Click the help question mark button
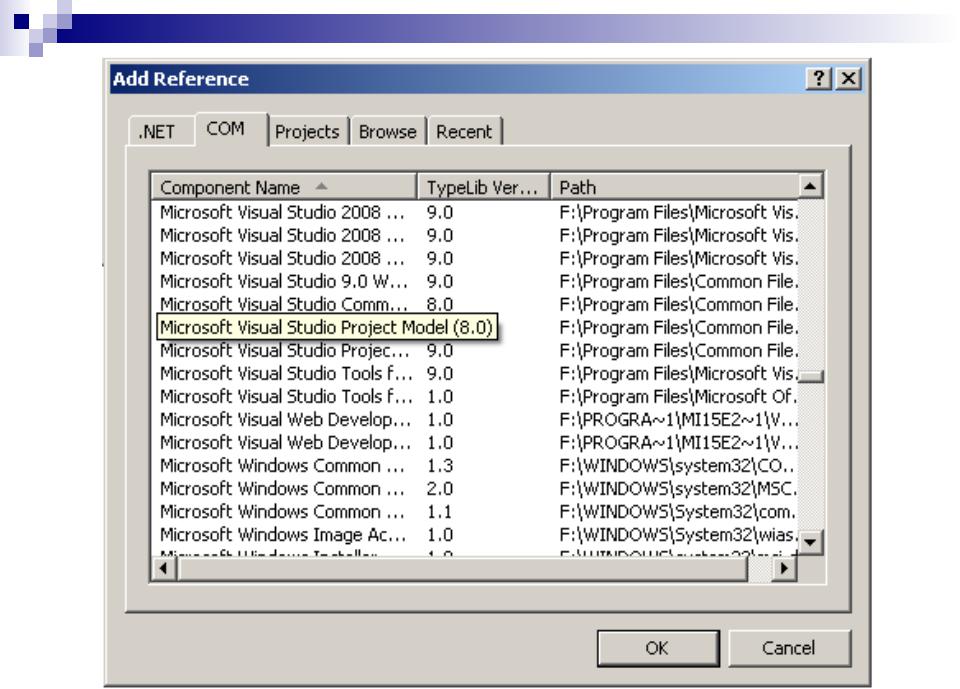The width and height of the screenshot is (960, 689). point(819,78)
